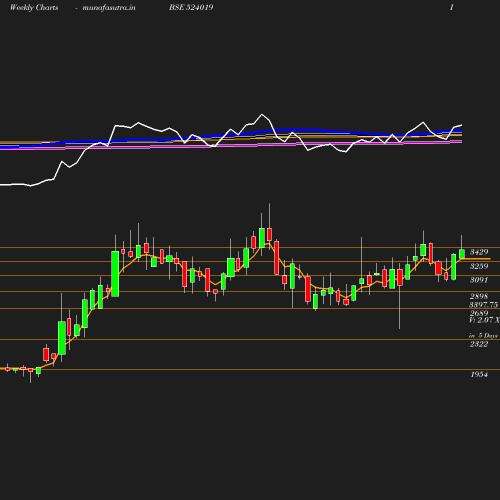This screenshot has height=500, width=500.
Task: Click the 3091 price level label
Action: (479, 280)
